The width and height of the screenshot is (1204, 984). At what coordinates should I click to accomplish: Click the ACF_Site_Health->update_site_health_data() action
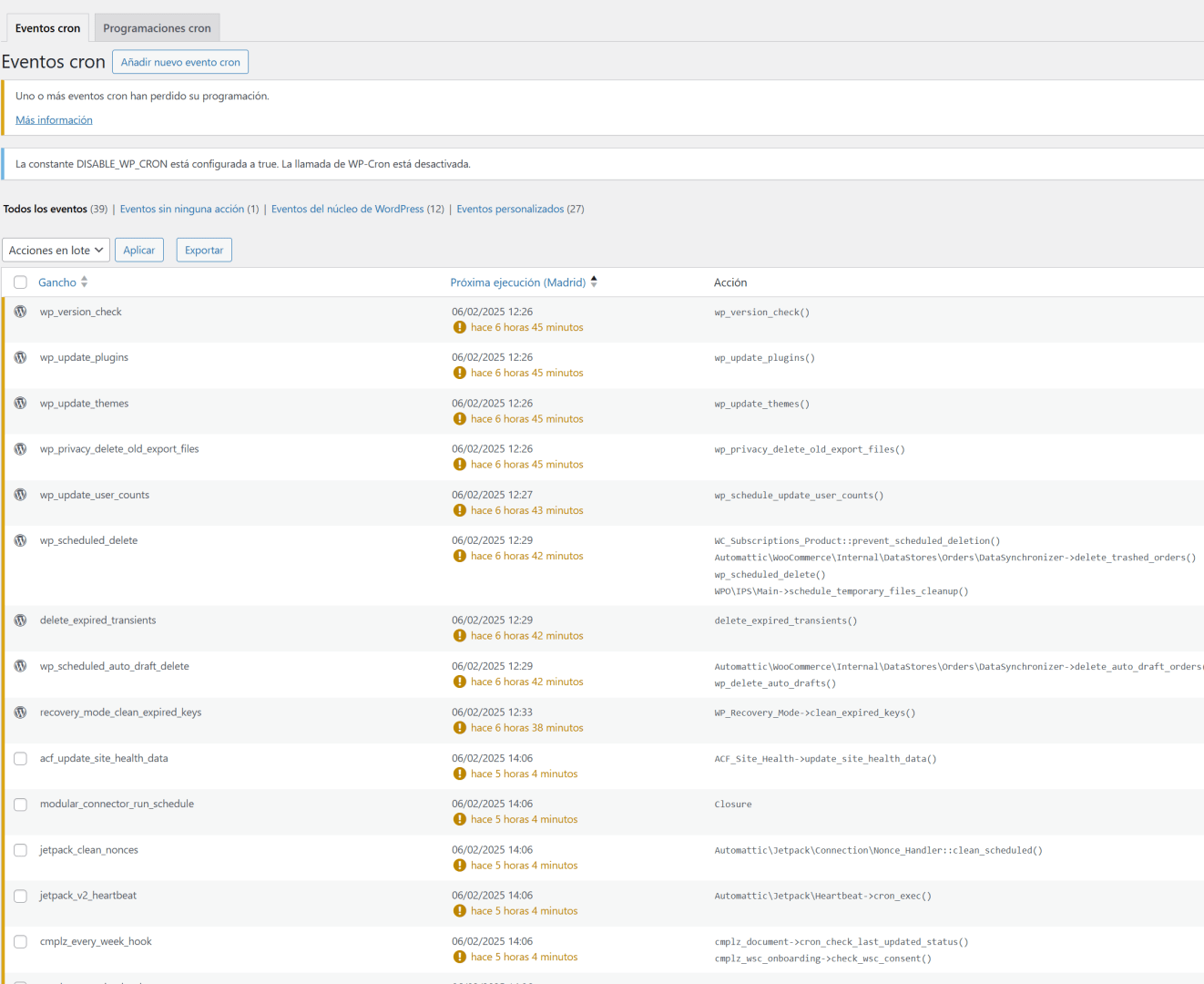825,759
